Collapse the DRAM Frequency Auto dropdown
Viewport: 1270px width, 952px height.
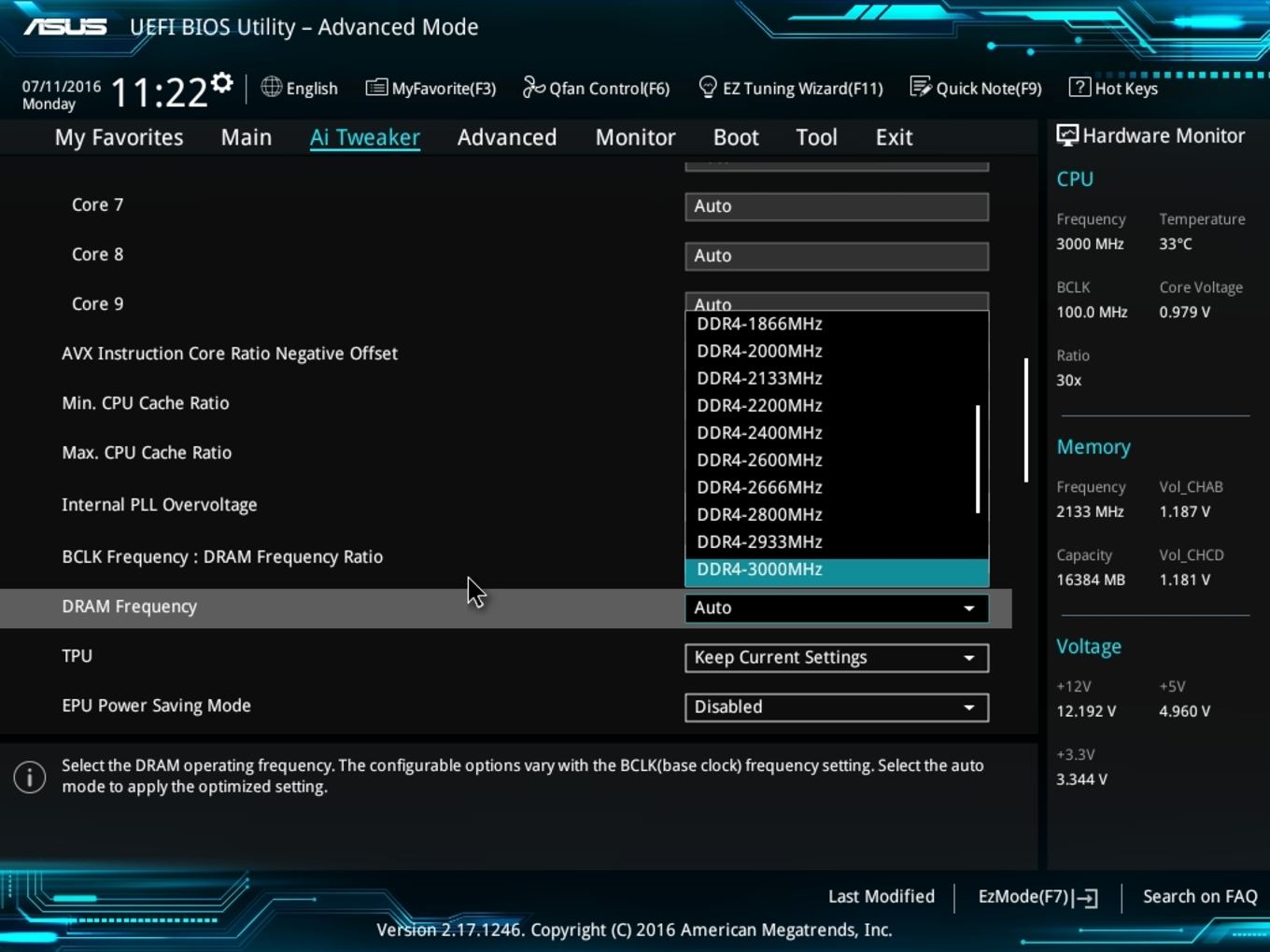coord(836,608)
